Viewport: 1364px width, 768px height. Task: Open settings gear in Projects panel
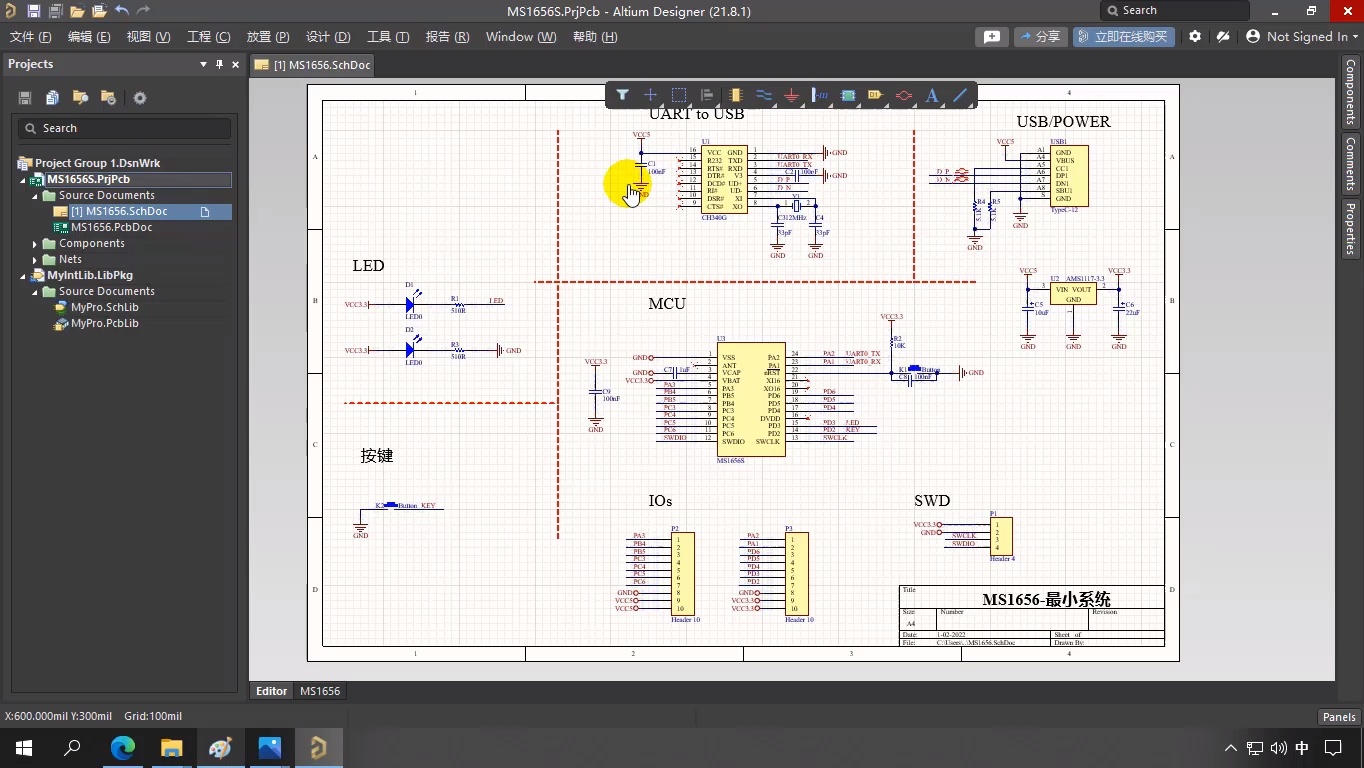(x=140, y=98)
